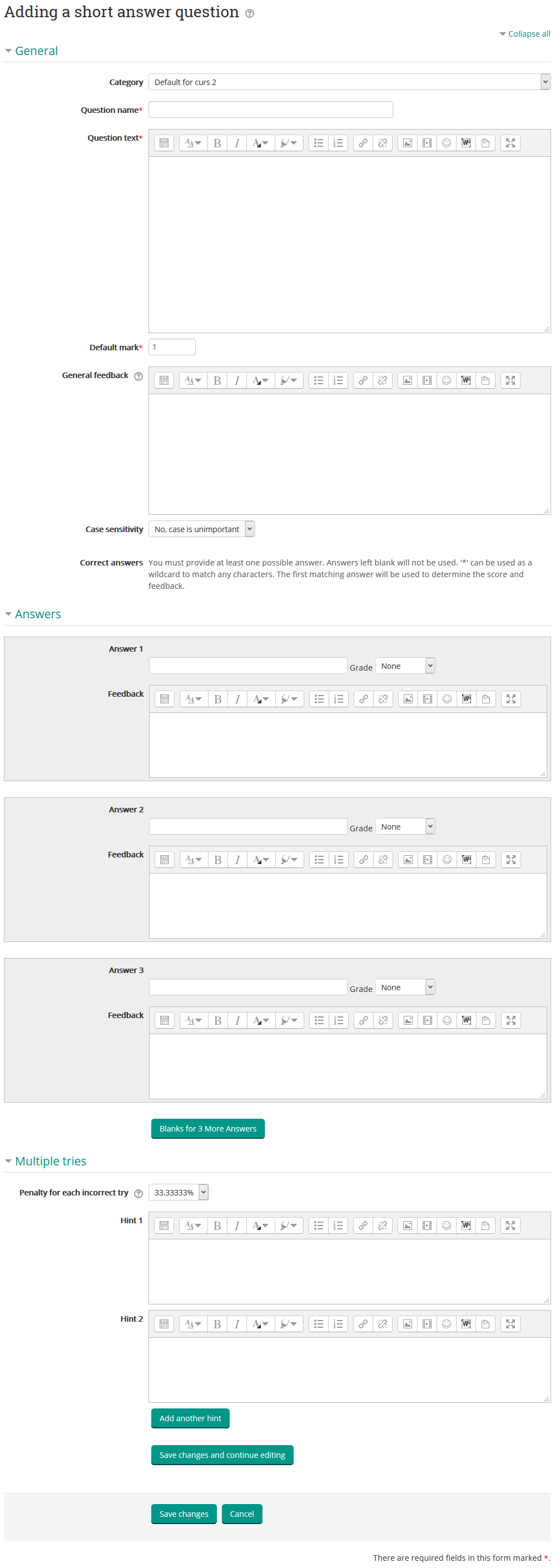Collapse the Multiple tries section
This screenshot has height=1568, width=560.
50,1162
